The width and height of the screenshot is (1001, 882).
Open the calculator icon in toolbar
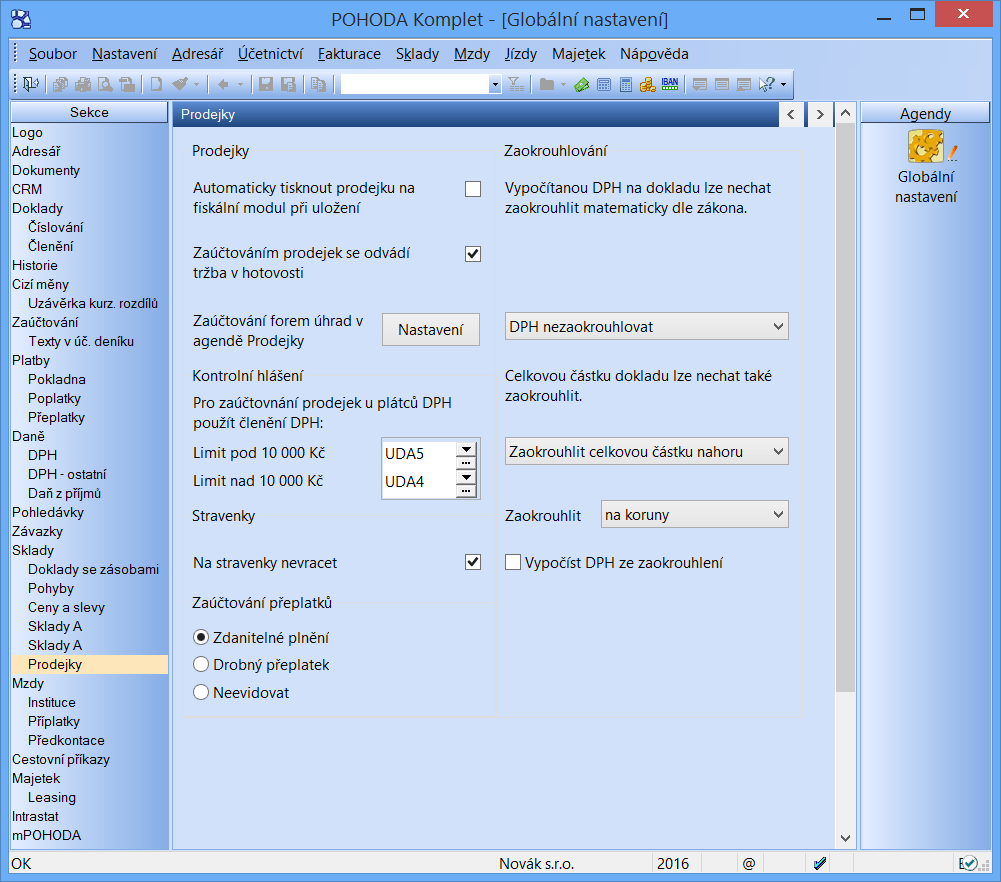pyautogui.click(x=626, y=85)
